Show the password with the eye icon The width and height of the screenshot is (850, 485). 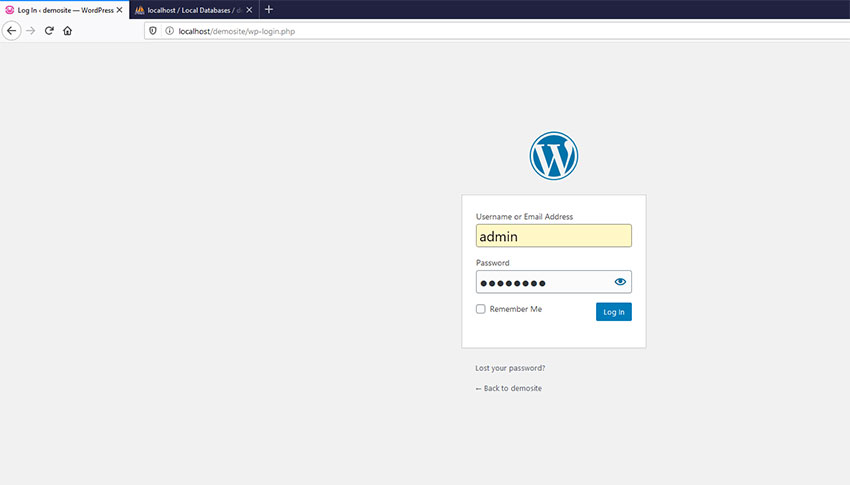[620, 282]
